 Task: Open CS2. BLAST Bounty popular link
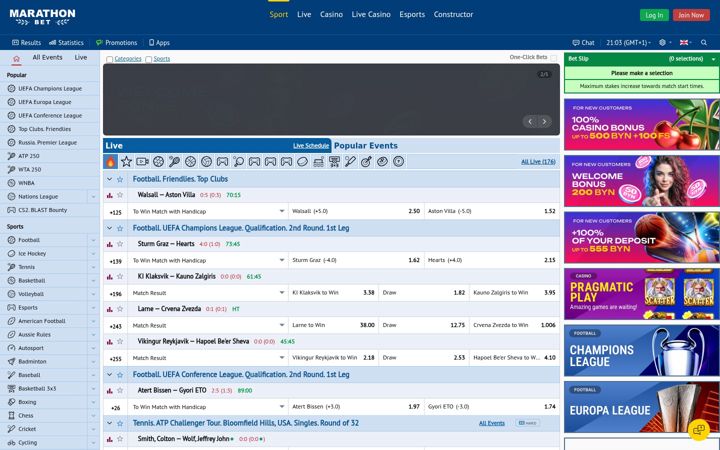42,210
